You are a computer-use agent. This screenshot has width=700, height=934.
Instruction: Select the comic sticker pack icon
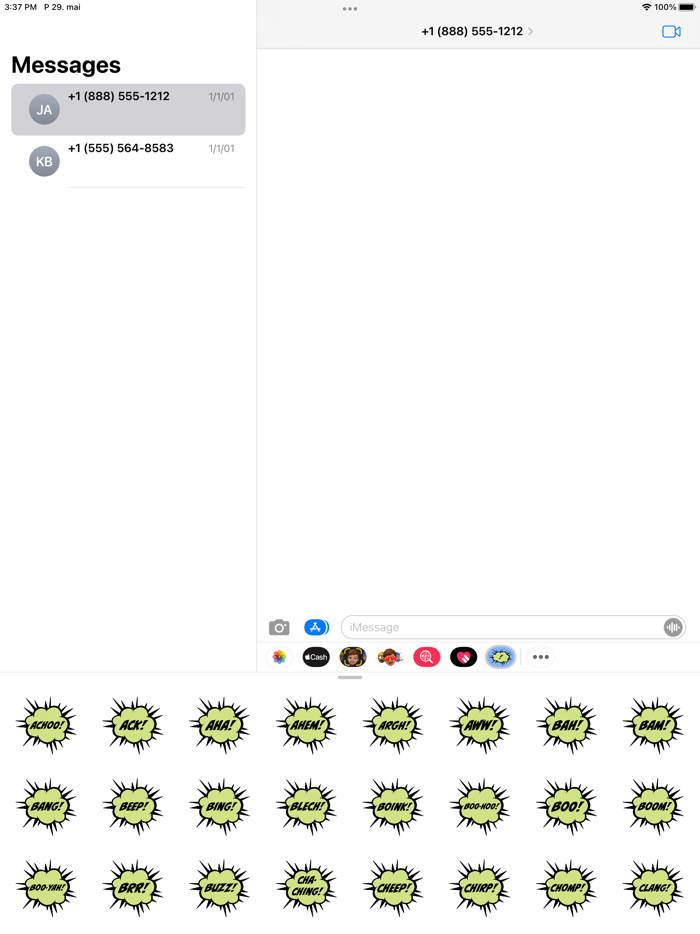500,657
